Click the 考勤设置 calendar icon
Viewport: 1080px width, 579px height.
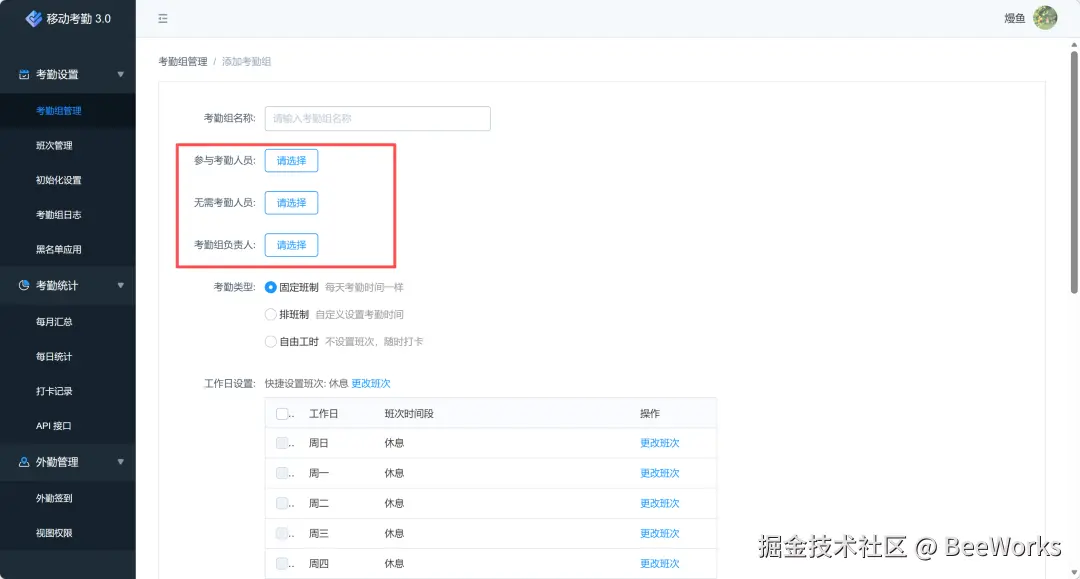(24, 74)
